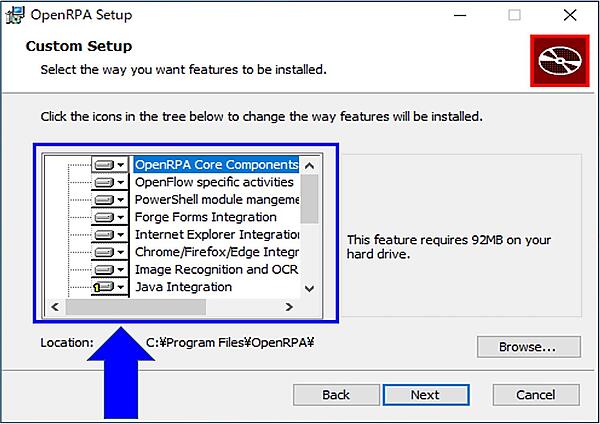Click Internet Explorer Integration drive icon

(110, 235)
